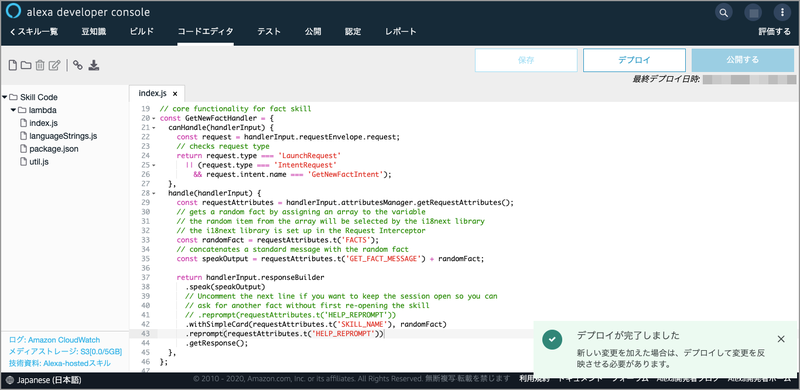Screen dimensions: 800x390
Task: Click the デプロイが完了しました notification title
Action: click(628, 336)
